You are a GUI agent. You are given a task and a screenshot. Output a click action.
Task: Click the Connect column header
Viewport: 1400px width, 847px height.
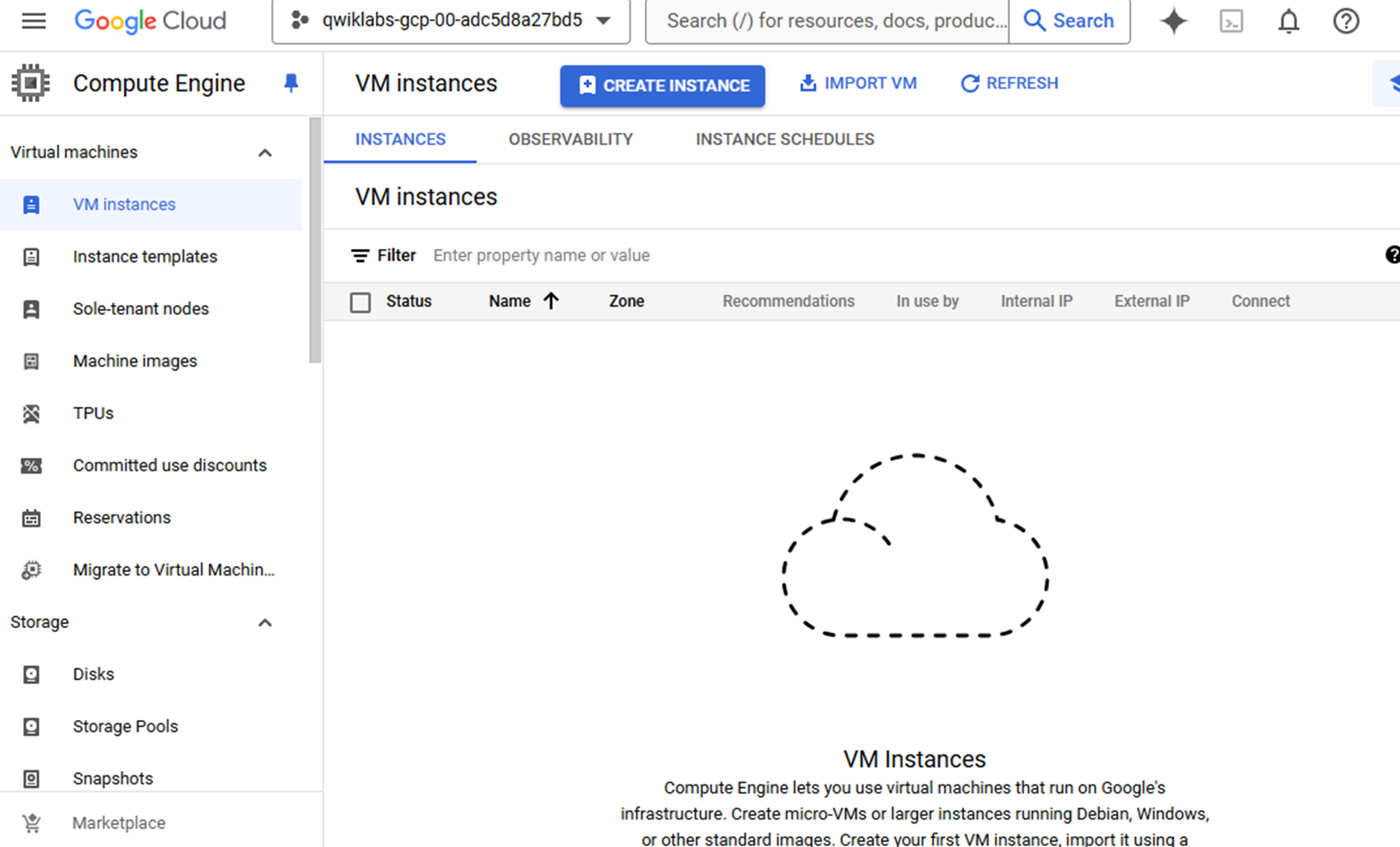(x=1261, y=302)
